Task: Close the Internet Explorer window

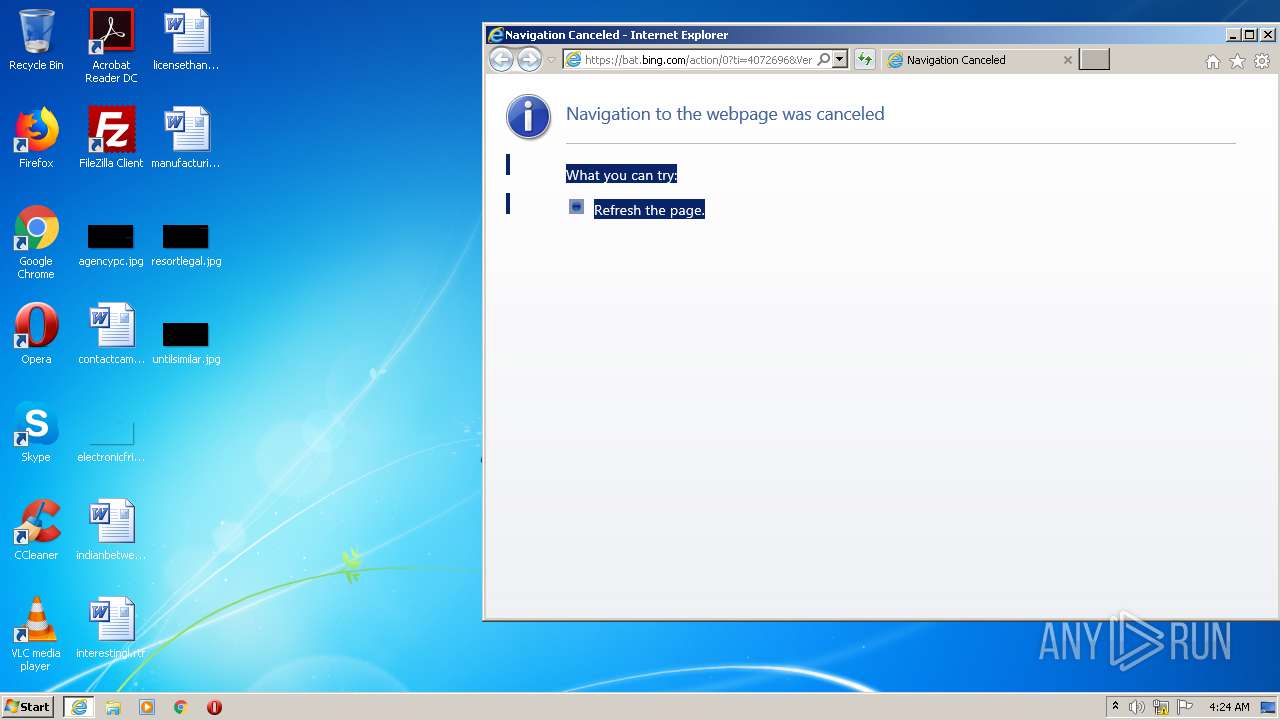Action: click(x=1267, y=35)
